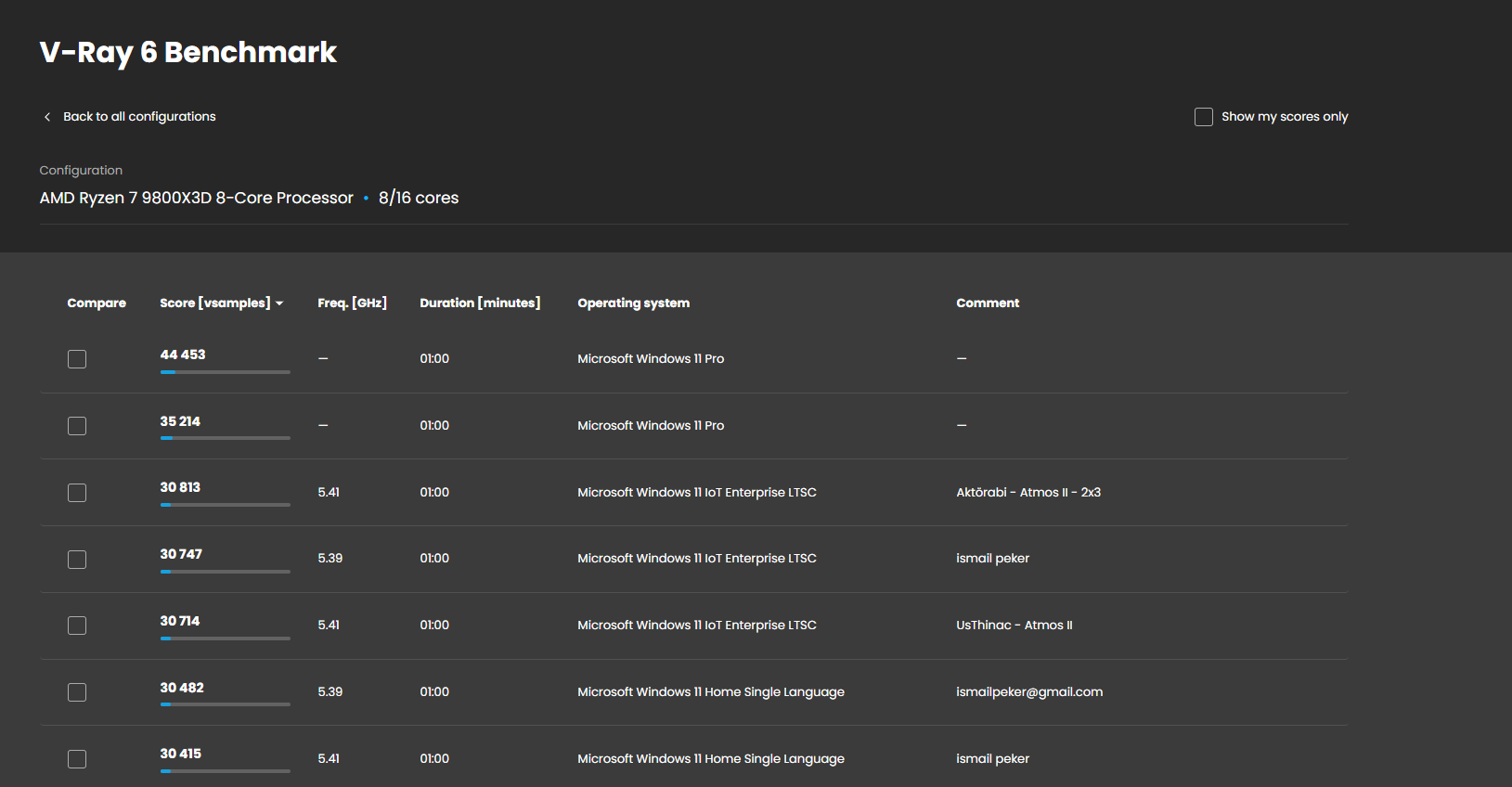Click the back chevron arrow icon
The width and height of the screenshot is (1512, 787).
pos(47,117)
